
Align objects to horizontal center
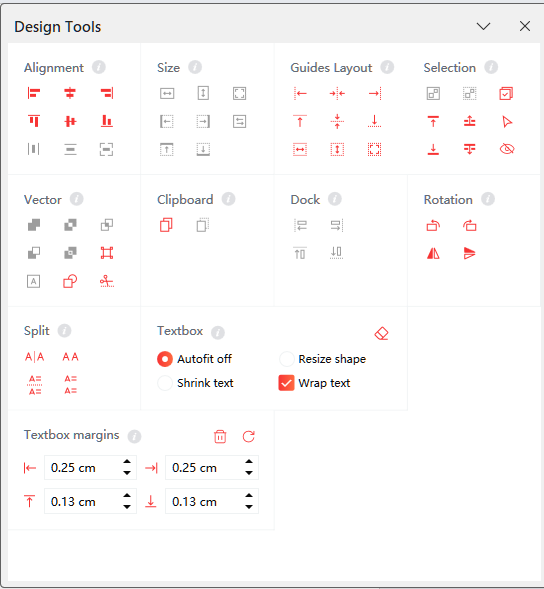click(x=70, y=93)
